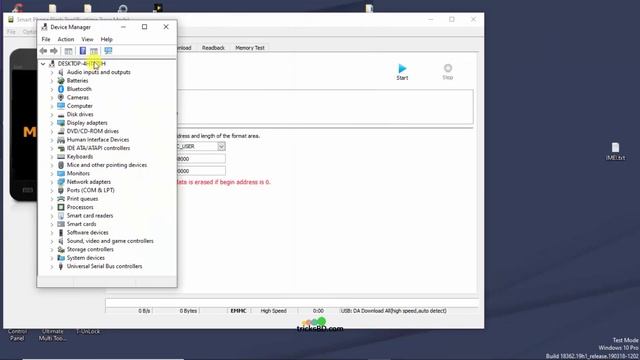The width and height of the screenshot is (640, 360).
Task: Select the Universal Serial Bus controllers icon
Action: pos(61,266)
